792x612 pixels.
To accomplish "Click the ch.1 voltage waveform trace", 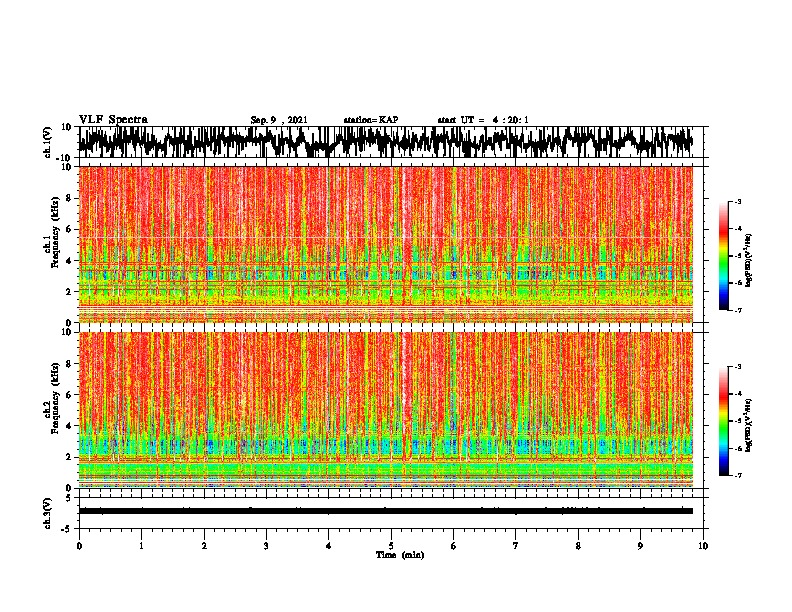I will pos(386,142).
